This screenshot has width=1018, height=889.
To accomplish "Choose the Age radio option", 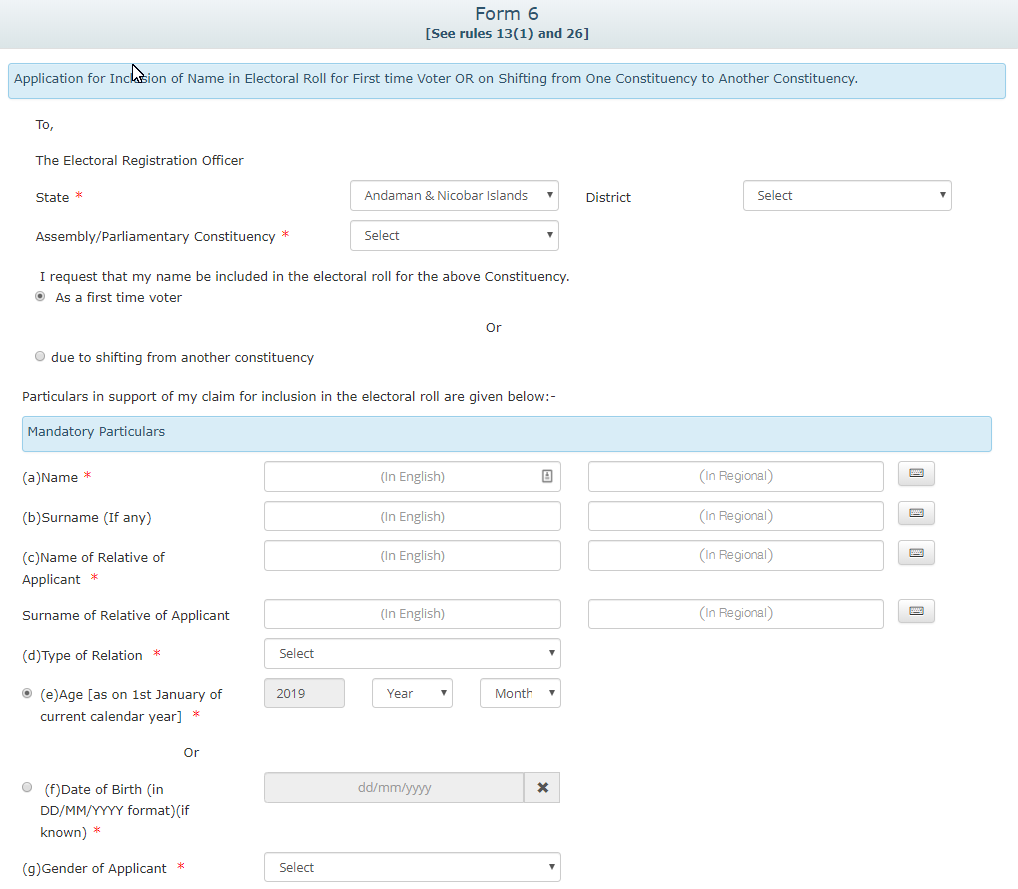I will pyautogui.click(x=27, y=693).
